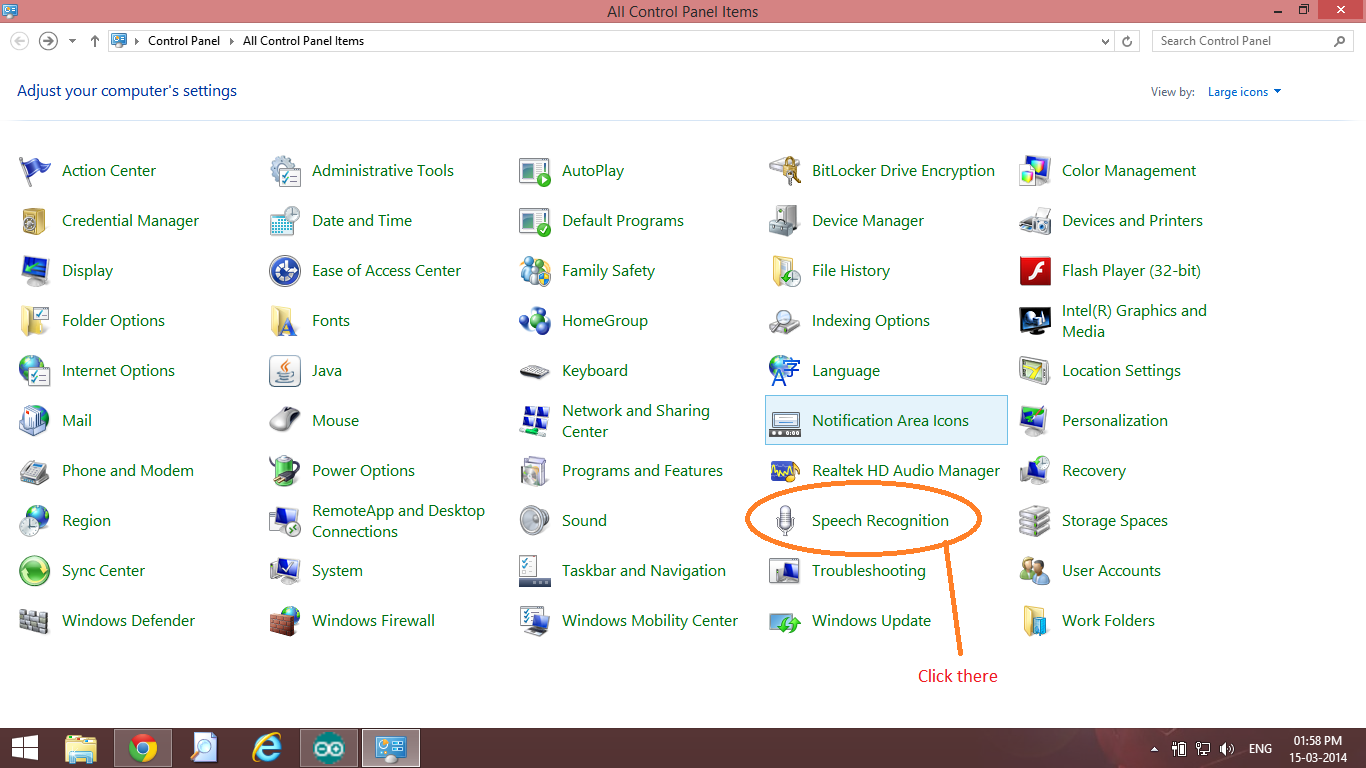Screen dimensions: 1366x768
Task: Click the HomeGroup spheres icon
Action: tap(535, 321)
